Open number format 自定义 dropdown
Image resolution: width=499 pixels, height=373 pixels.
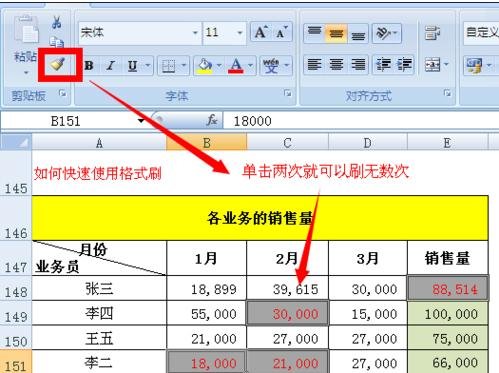pos(481,33)
